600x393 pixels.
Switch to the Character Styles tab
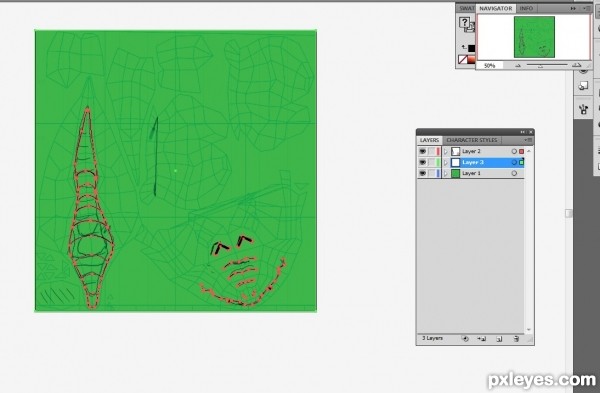click(471, 140)
